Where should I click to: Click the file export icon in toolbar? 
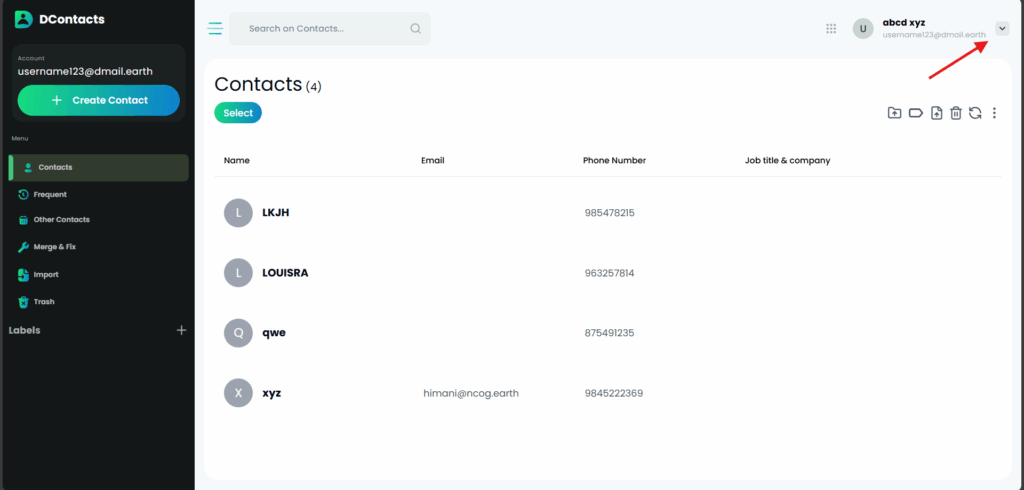(x=936, y=114)
